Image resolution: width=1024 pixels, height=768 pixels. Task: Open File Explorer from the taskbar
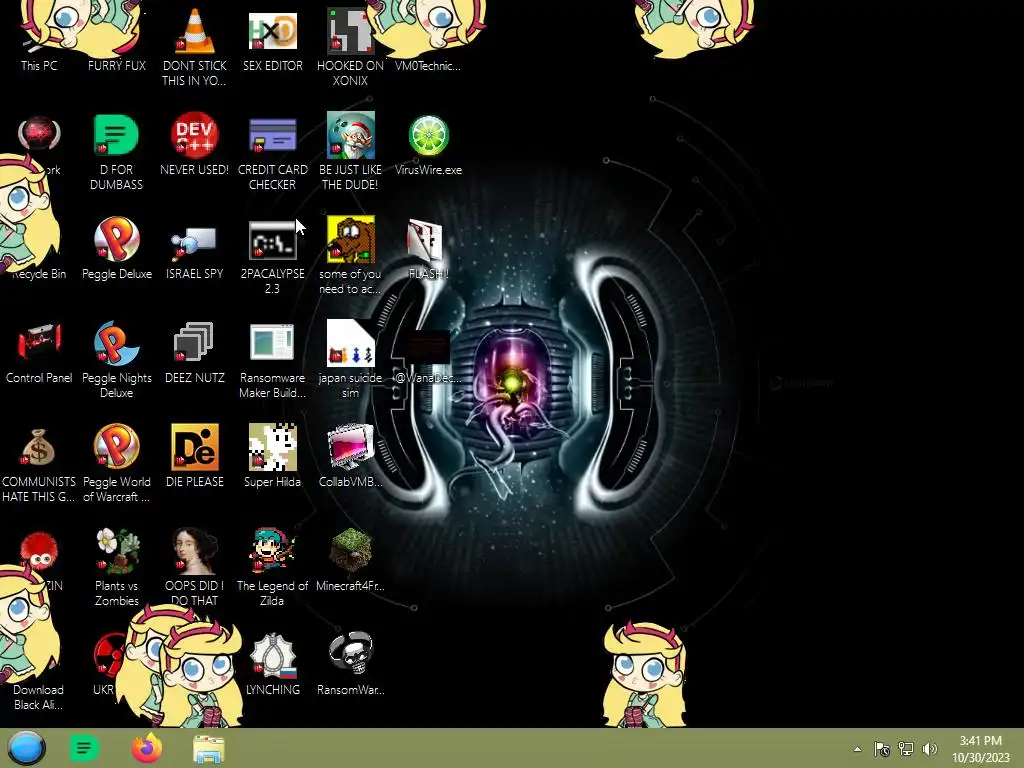[209, 749]
